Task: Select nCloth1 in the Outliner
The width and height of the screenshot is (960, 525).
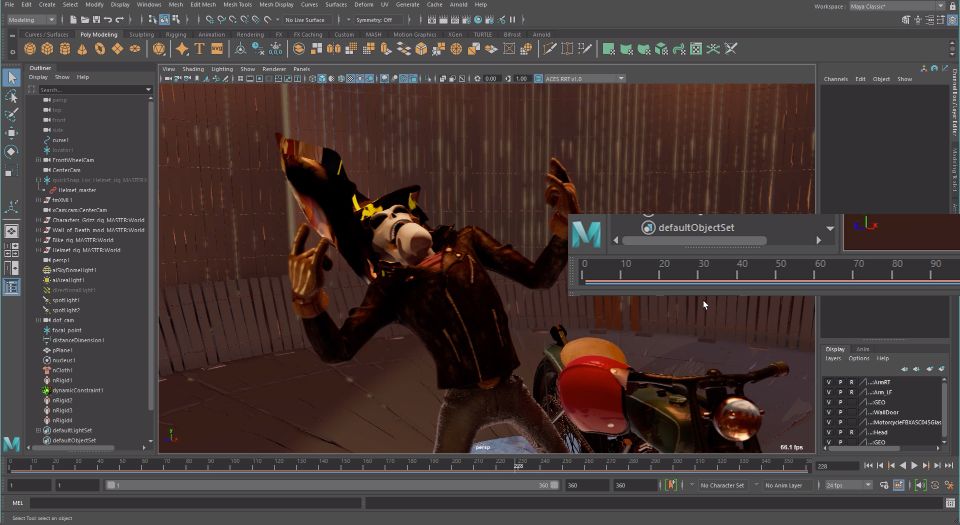Action: coord(63,370)
